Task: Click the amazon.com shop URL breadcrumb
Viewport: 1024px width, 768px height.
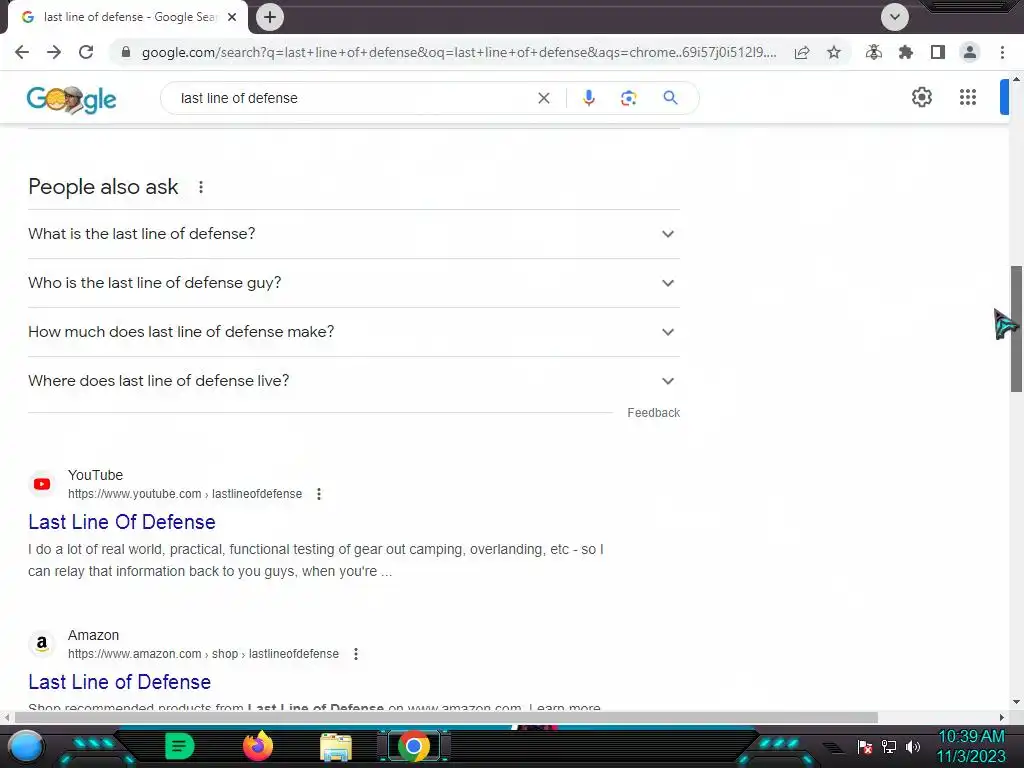Action: 203,654
